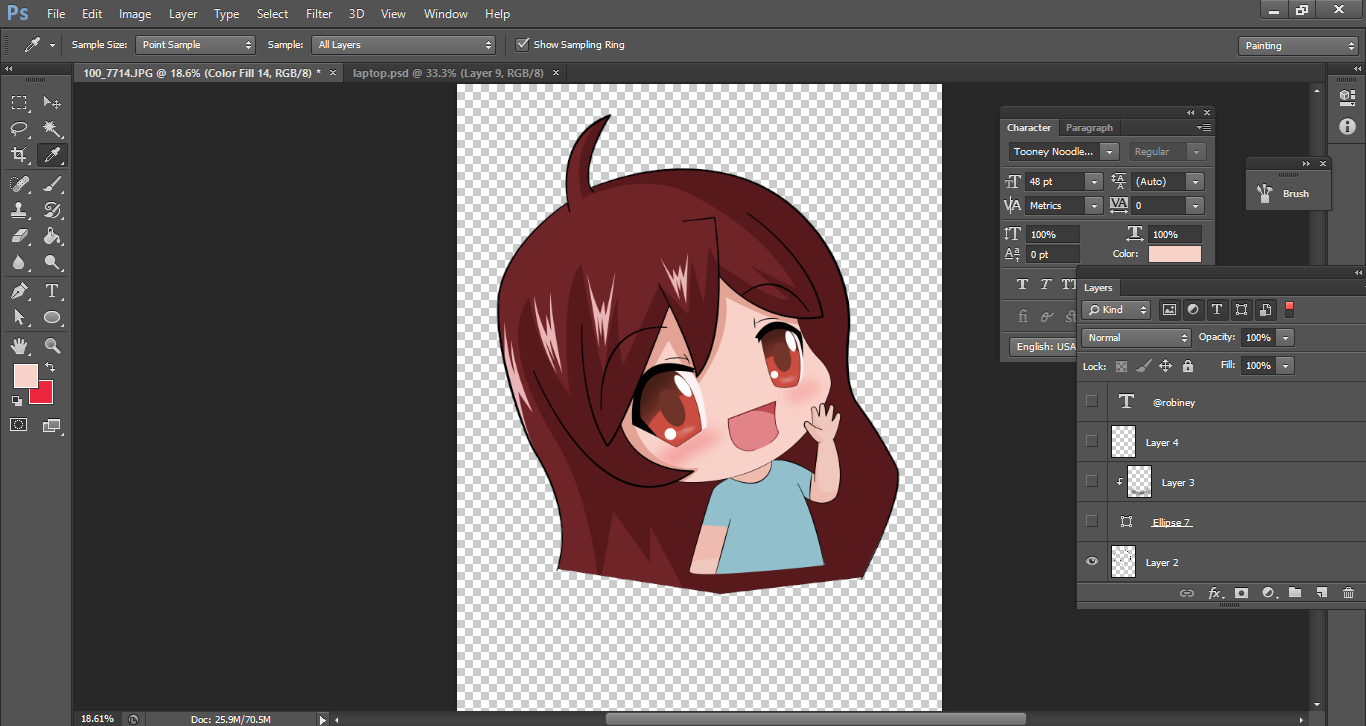Open layer style fx menu
1366x726 pixels.
click(x=1215, y=593)
